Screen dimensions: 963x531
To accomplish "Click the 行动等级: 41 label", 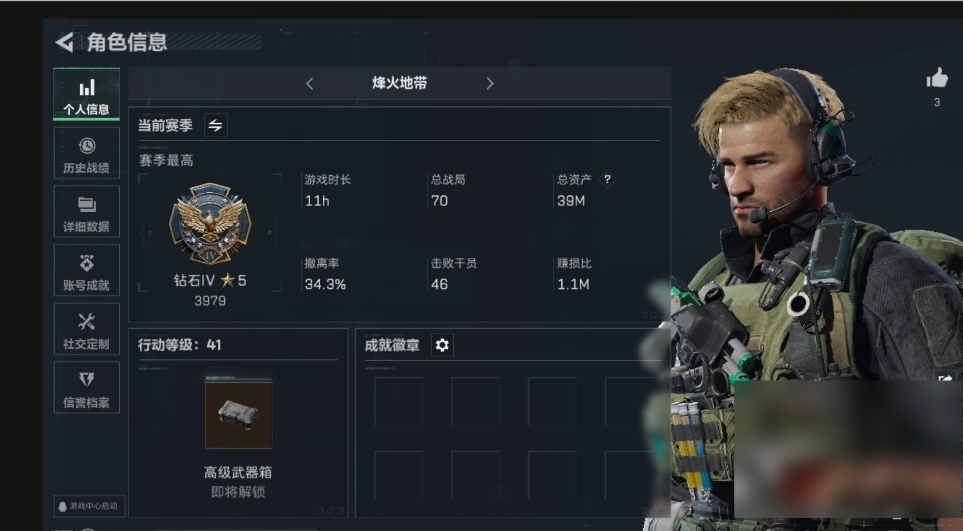I will (179, 345).
